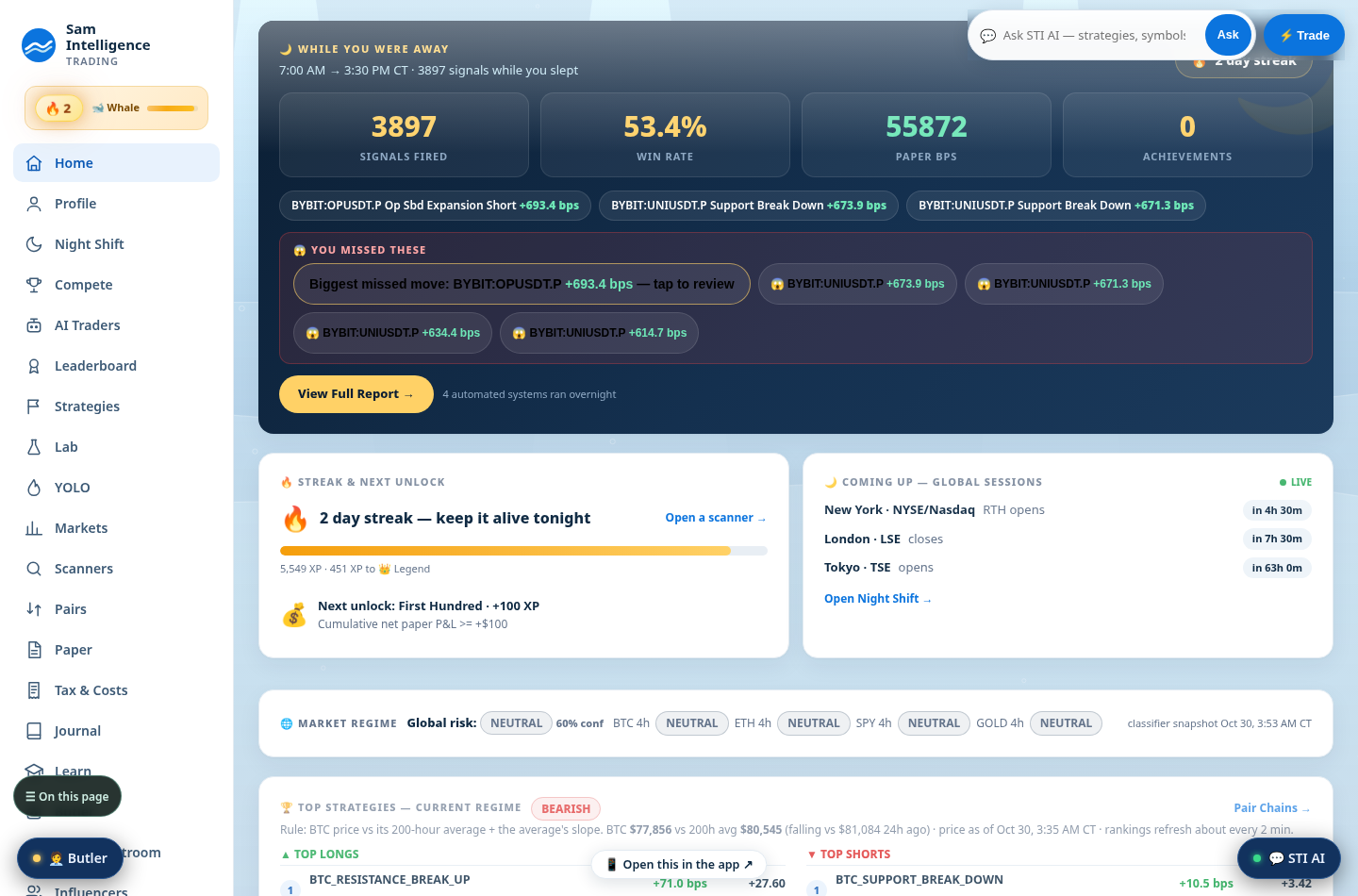The width and height of the screenshot is (1358, 896).
Task: Click the BTC_RESISTANCE_BREAK_UP strategy row
Action: click(533, 882)
